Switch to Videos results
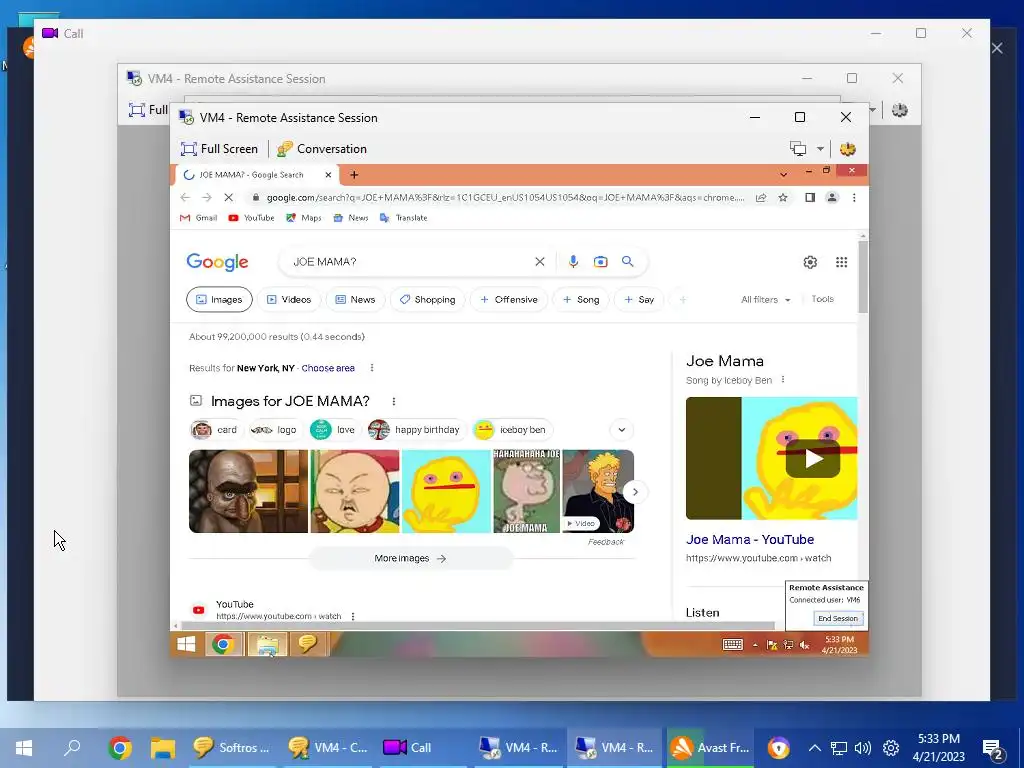Screen dimensions: 1024x768 pos(289,300)
